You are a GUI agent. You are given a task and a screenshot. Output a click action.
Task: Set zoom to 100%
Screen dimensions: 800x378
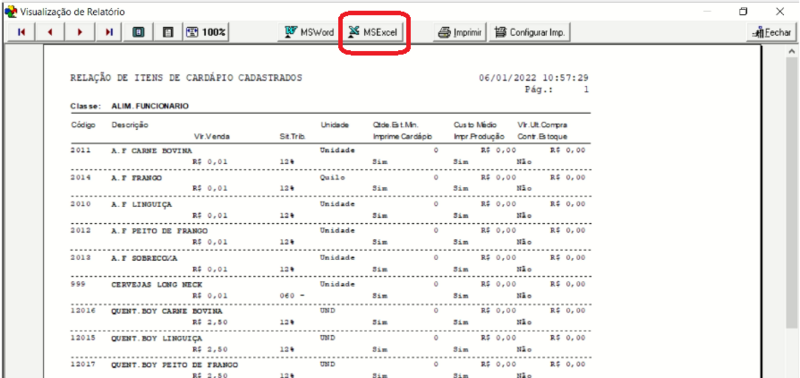(x=207, y=32)
